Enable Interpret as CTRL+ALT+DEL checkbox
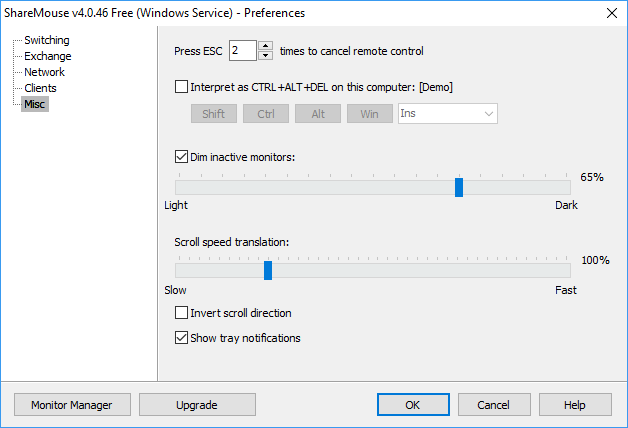Image resolution: width=628 pixels, height=428 pixels. 181,87
